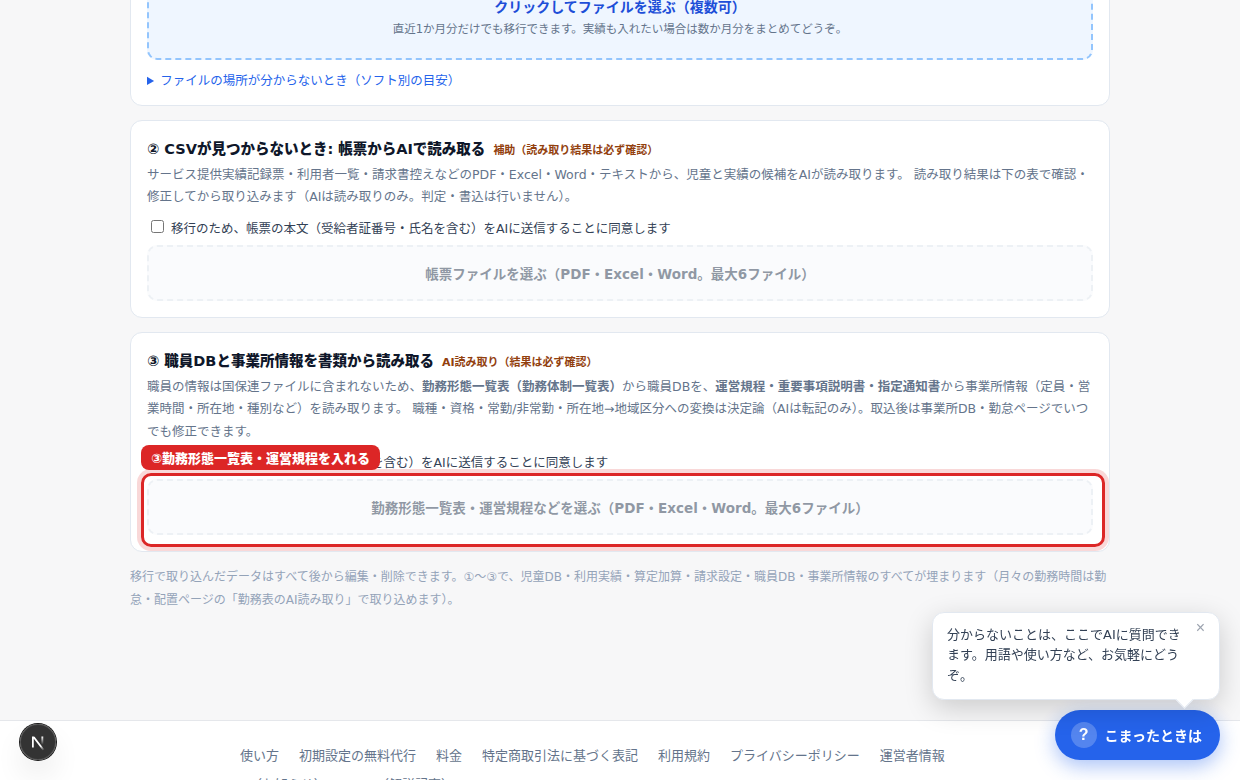Select files in 勤務形態一覧表・運営規程などを選ぶ zone
Image resolution: width=1240 pixels, height=780 pixels.
(620, 508)
